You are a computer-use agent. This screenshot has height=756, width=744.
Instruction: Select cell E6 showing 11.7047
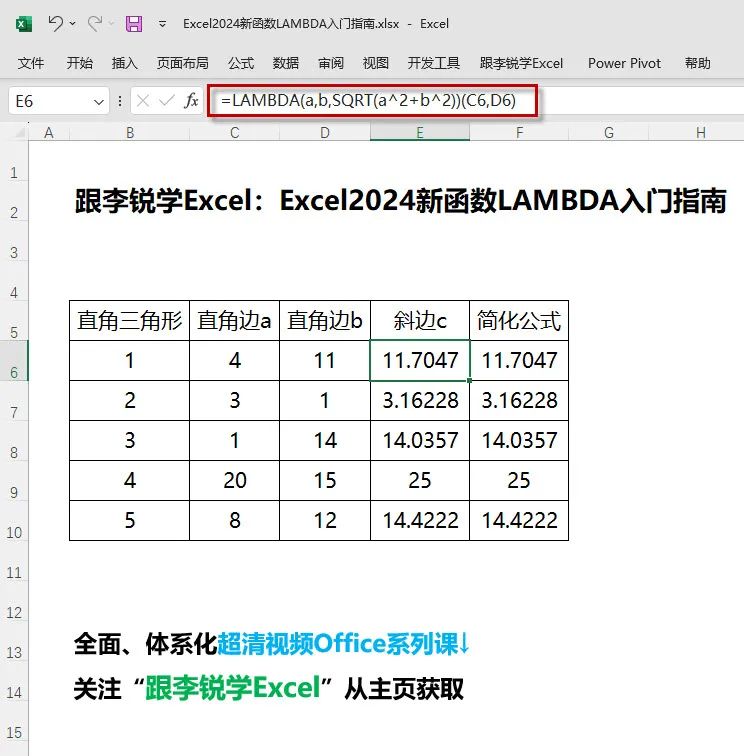pyautogui.click(x=420, y=361)
